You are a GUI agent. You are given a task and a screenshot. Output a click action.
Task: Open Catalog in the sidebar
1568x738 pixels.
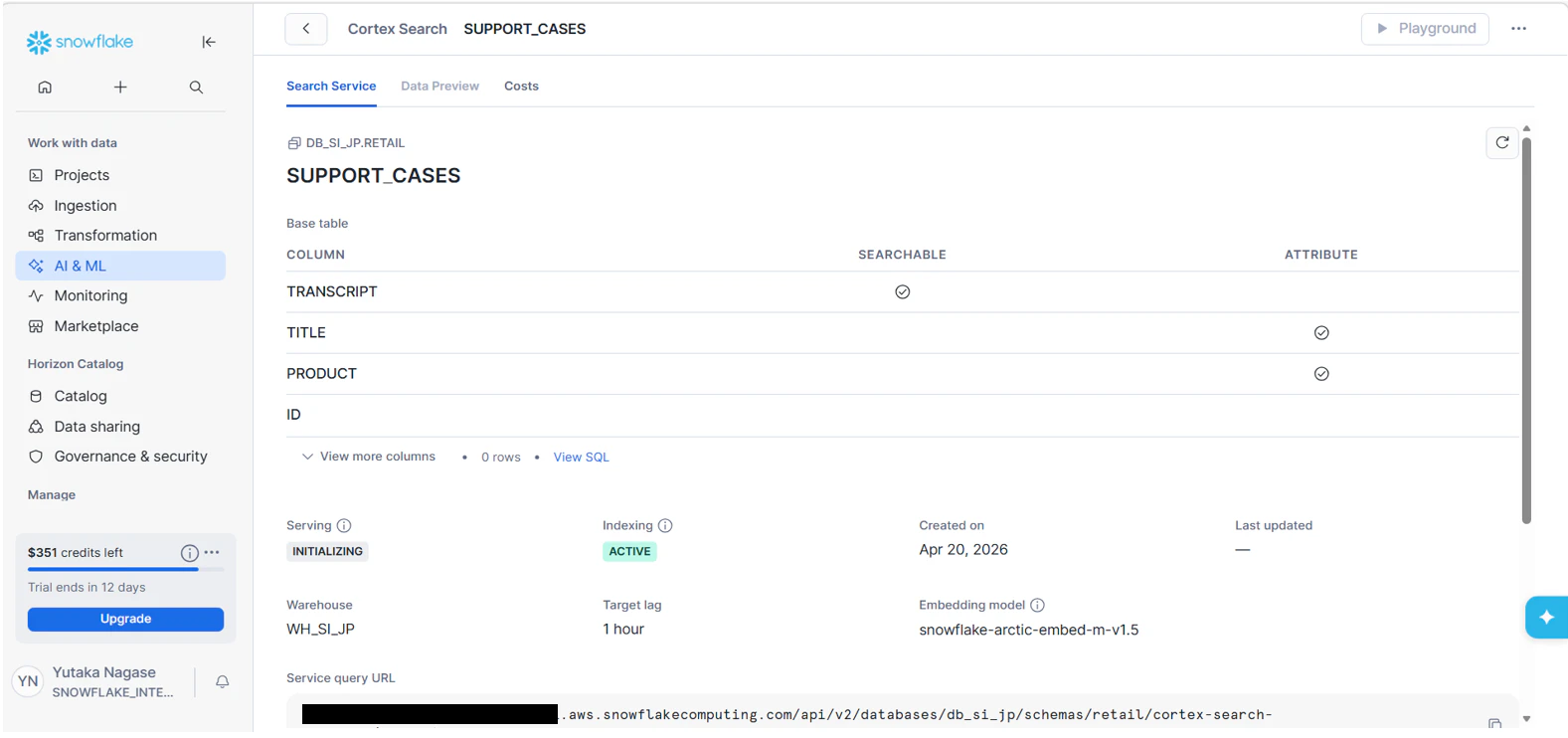click(x=120, y=396)
